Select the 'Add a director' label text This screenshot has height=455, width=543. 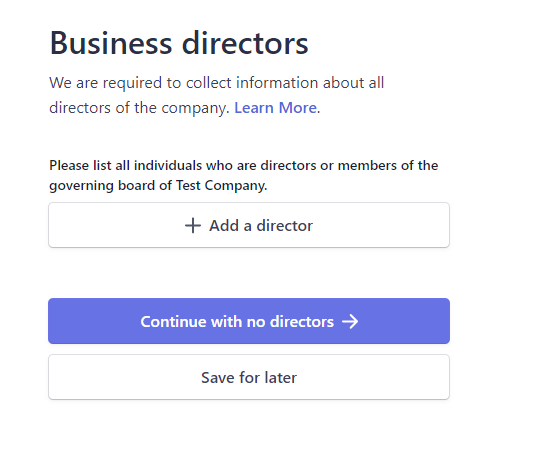click(x=261, y=226)
